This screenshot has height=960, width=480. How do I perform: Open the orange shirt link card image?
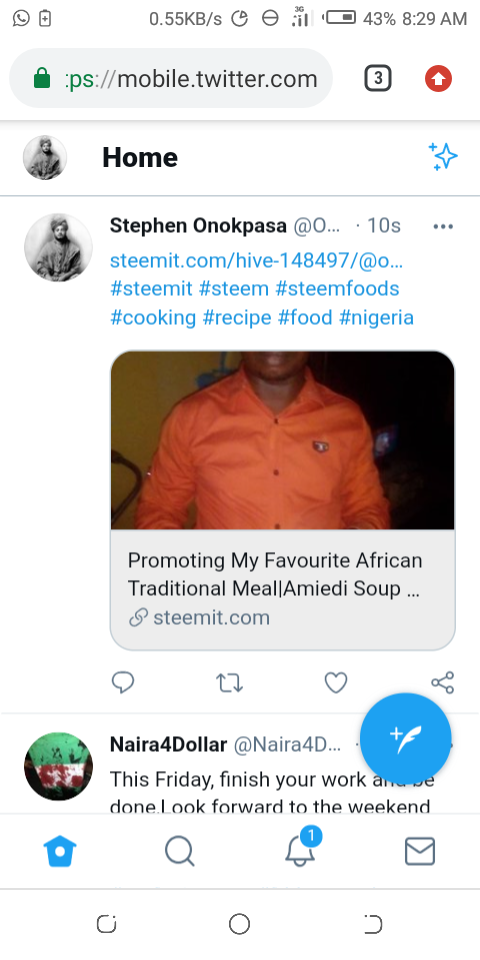(x=282, y=440)
